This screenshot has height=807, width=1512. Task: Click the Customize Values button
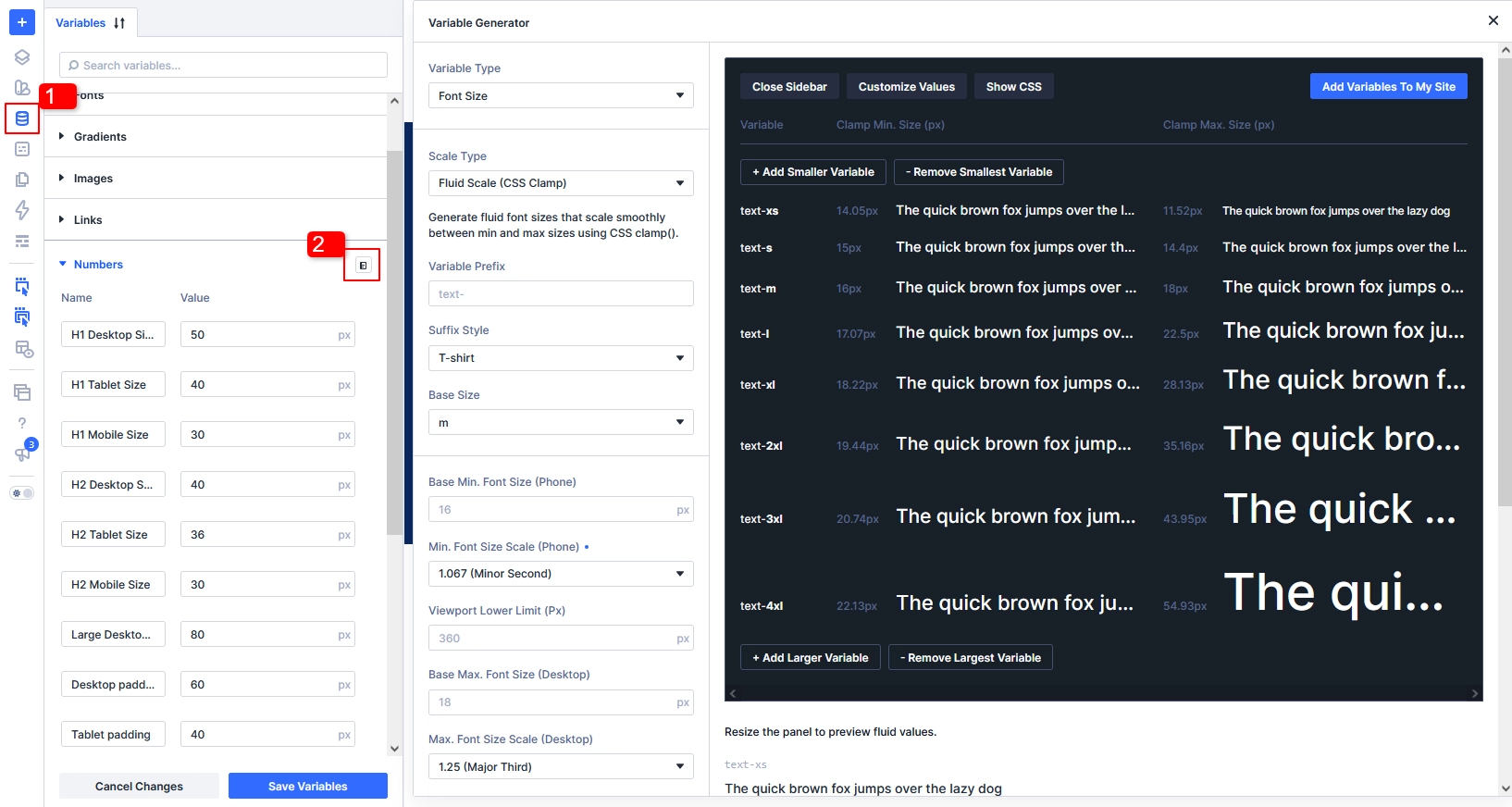point(906,87)
